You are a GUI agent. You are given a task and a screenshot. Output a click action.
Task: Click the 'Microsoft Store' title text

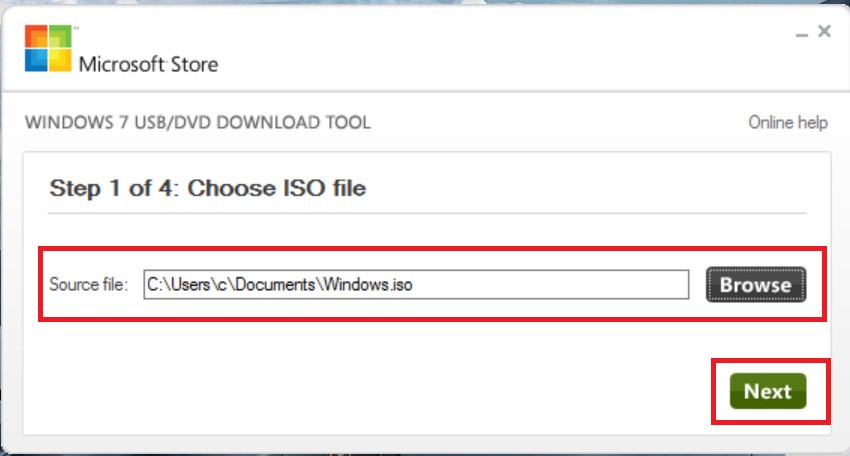(x=149, y=65)
